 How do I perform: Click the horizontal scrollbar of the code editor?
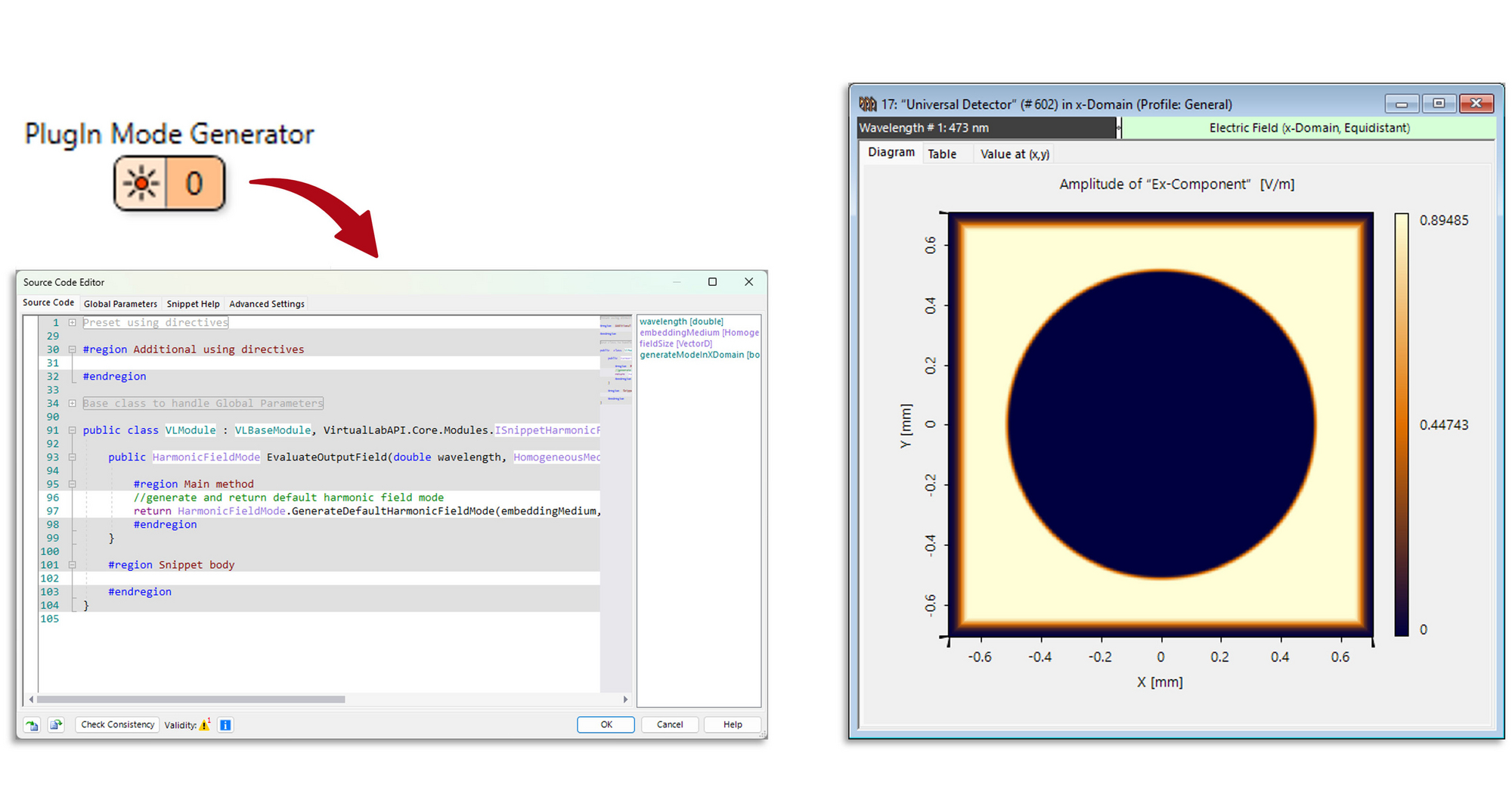tap(191, 699)
